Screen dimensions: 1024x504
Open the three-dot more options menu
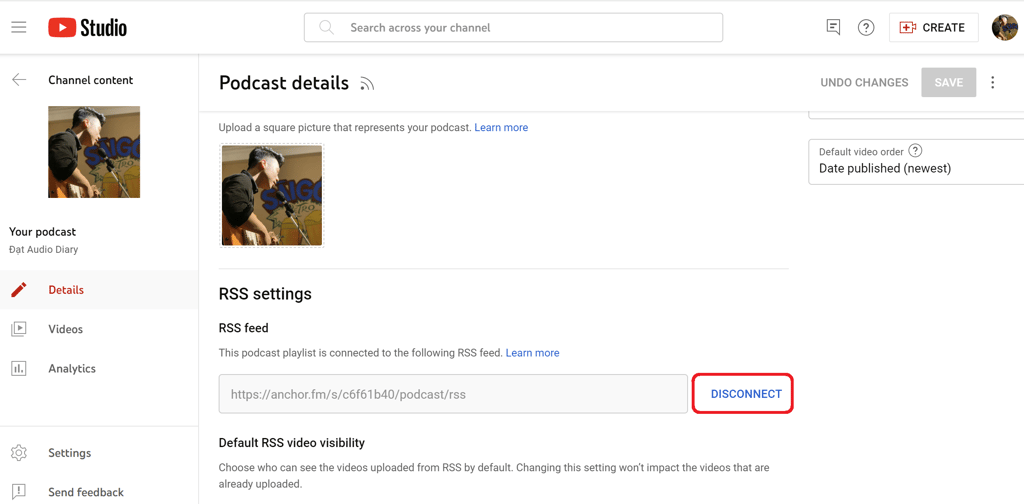[x=993, y=82]
